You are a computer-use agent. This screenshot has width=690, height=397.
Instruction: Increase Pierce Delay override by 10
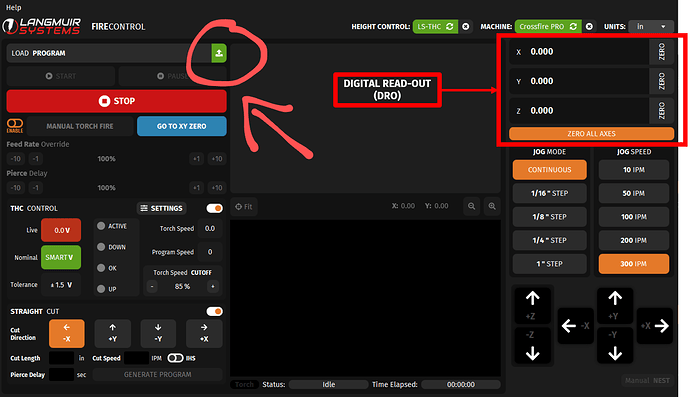[x=217, y=188]
